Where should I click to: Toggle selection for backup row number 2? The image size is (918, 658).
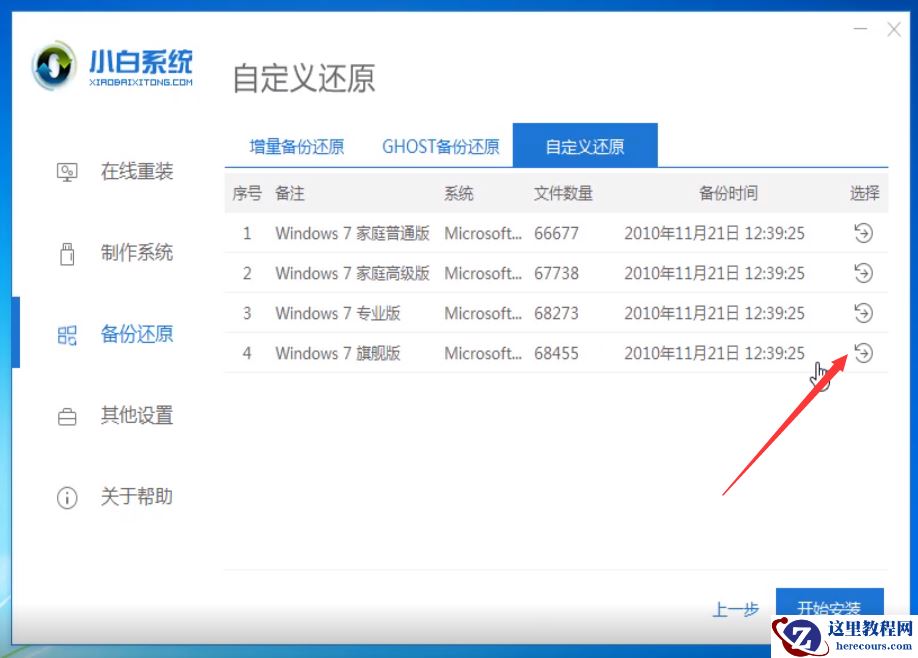(863, 273)
